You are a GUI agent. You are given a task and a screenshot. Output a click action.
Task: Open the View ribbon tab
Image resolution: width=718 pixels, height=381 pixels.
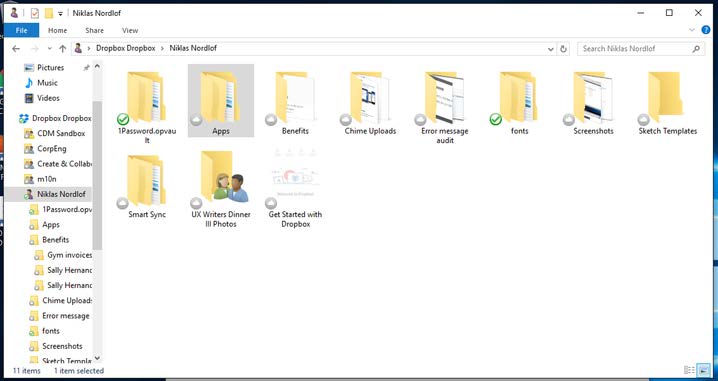tap(130, 30)
